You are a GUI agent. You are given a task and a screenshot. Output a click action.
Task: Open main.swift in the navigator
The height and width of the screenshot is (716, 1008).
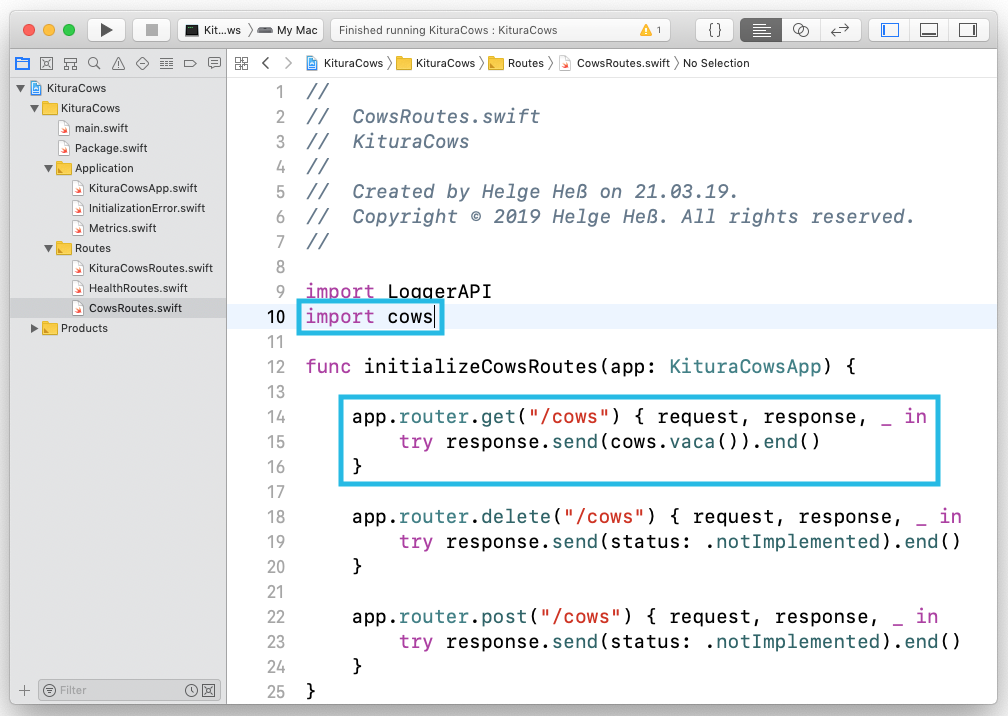tap(93, 128)
